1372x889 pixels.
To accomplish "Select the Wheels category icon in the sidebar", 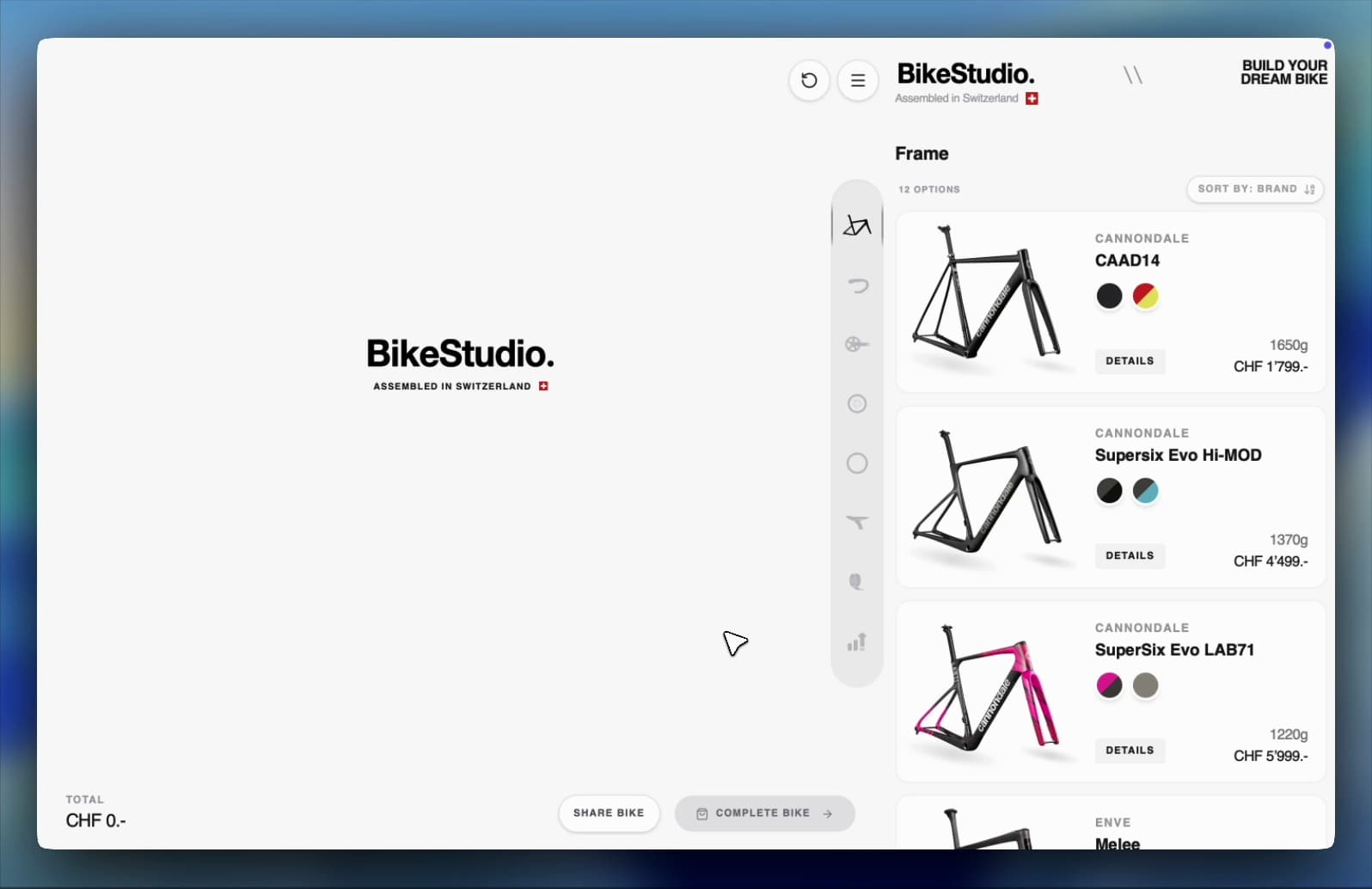I will click(x=857, y=404).
